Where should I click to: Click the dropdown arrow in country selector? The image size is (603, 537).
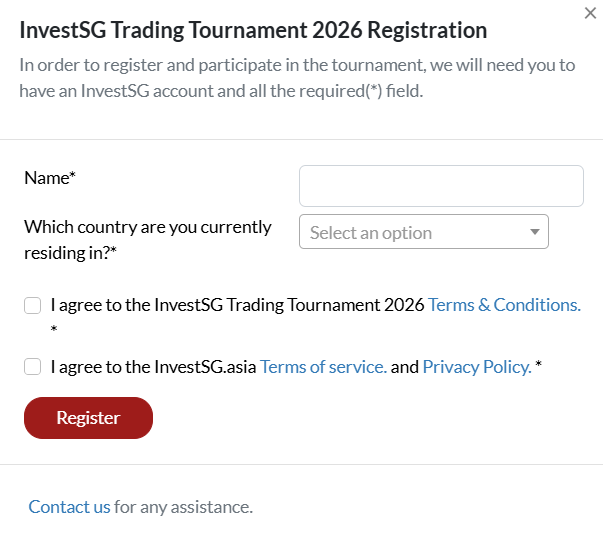click(x=534, y=232)
